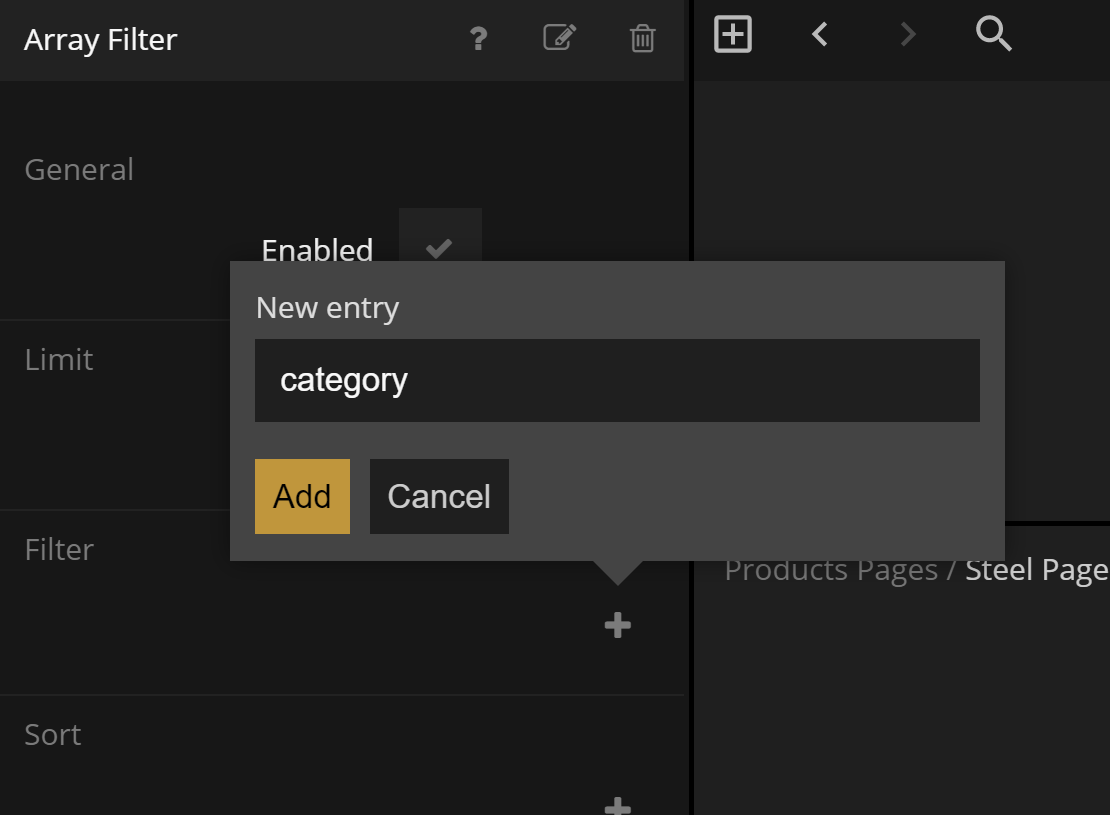1110x815 pixels.
Task: Collapse the General section header
Action: coord(79,170)
